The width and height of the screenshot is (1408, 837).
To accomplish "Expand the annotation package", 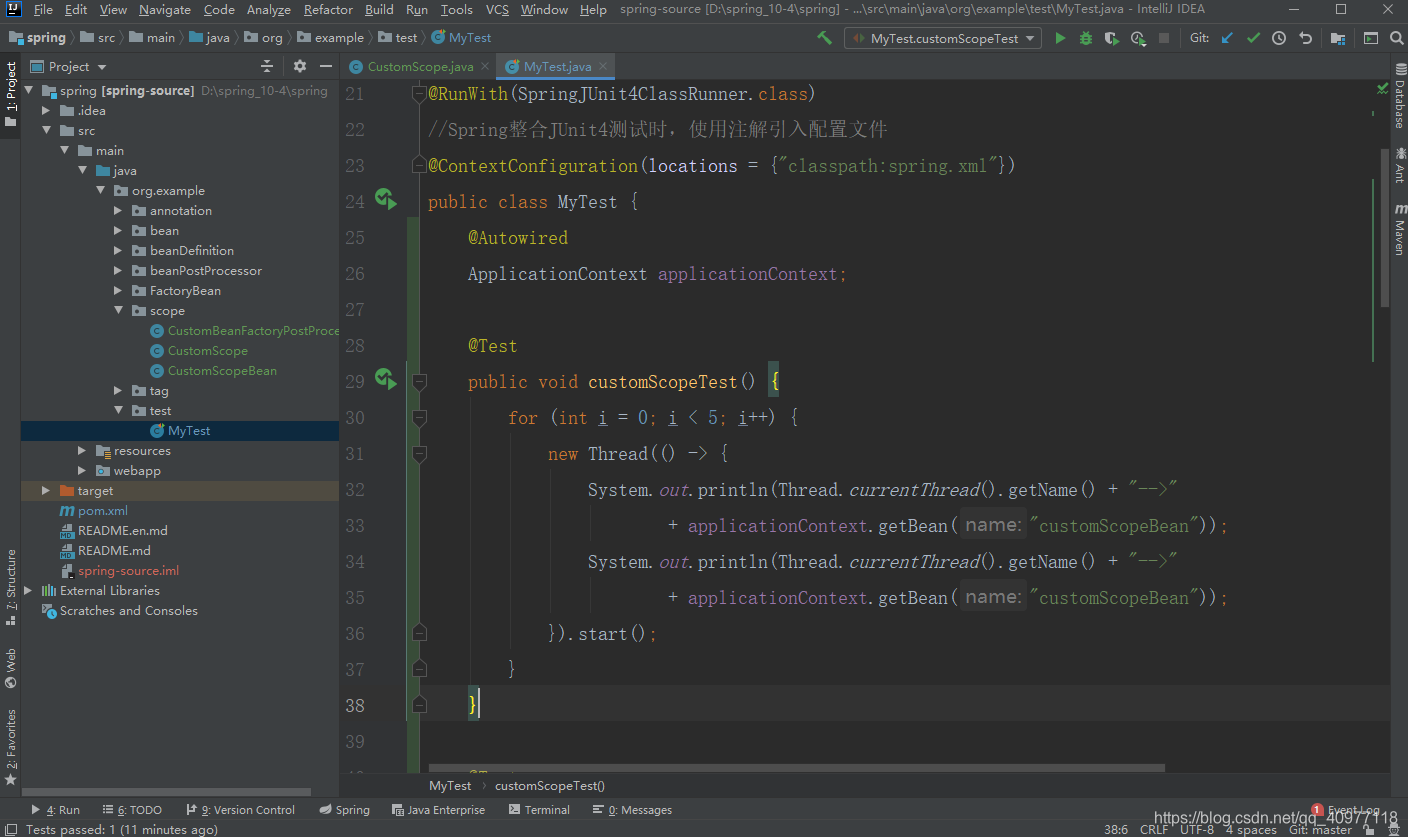I will click(x=118, y=211).
